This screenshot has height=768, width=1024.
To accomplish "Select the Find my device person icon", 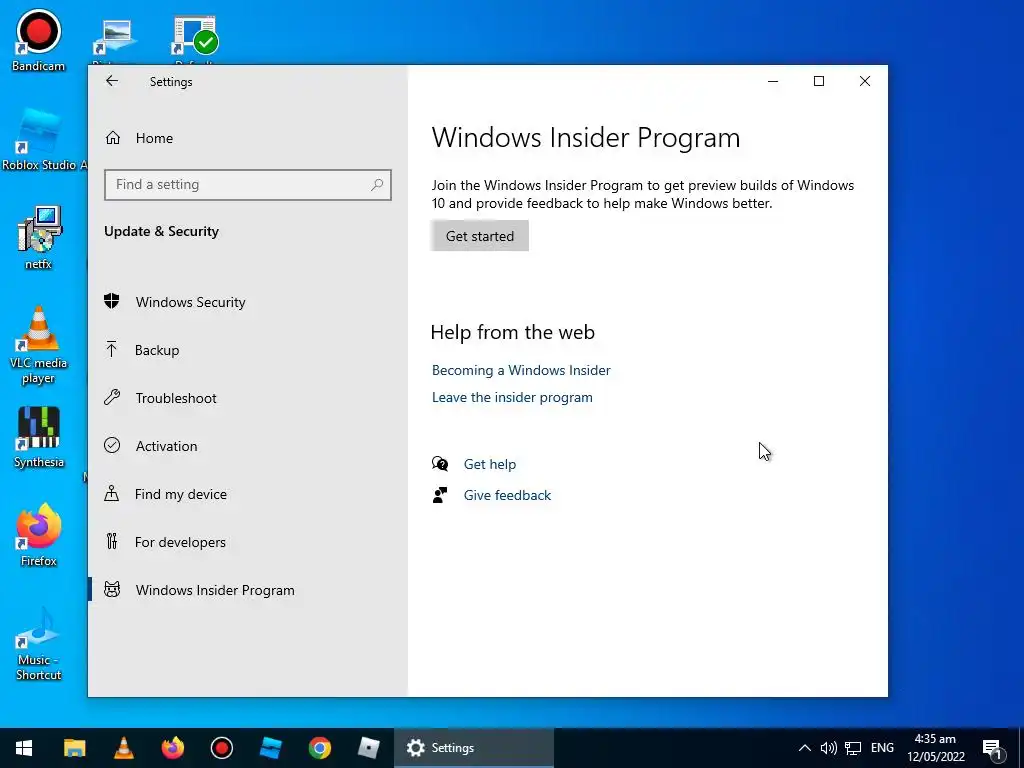I will tap(112, 493).
